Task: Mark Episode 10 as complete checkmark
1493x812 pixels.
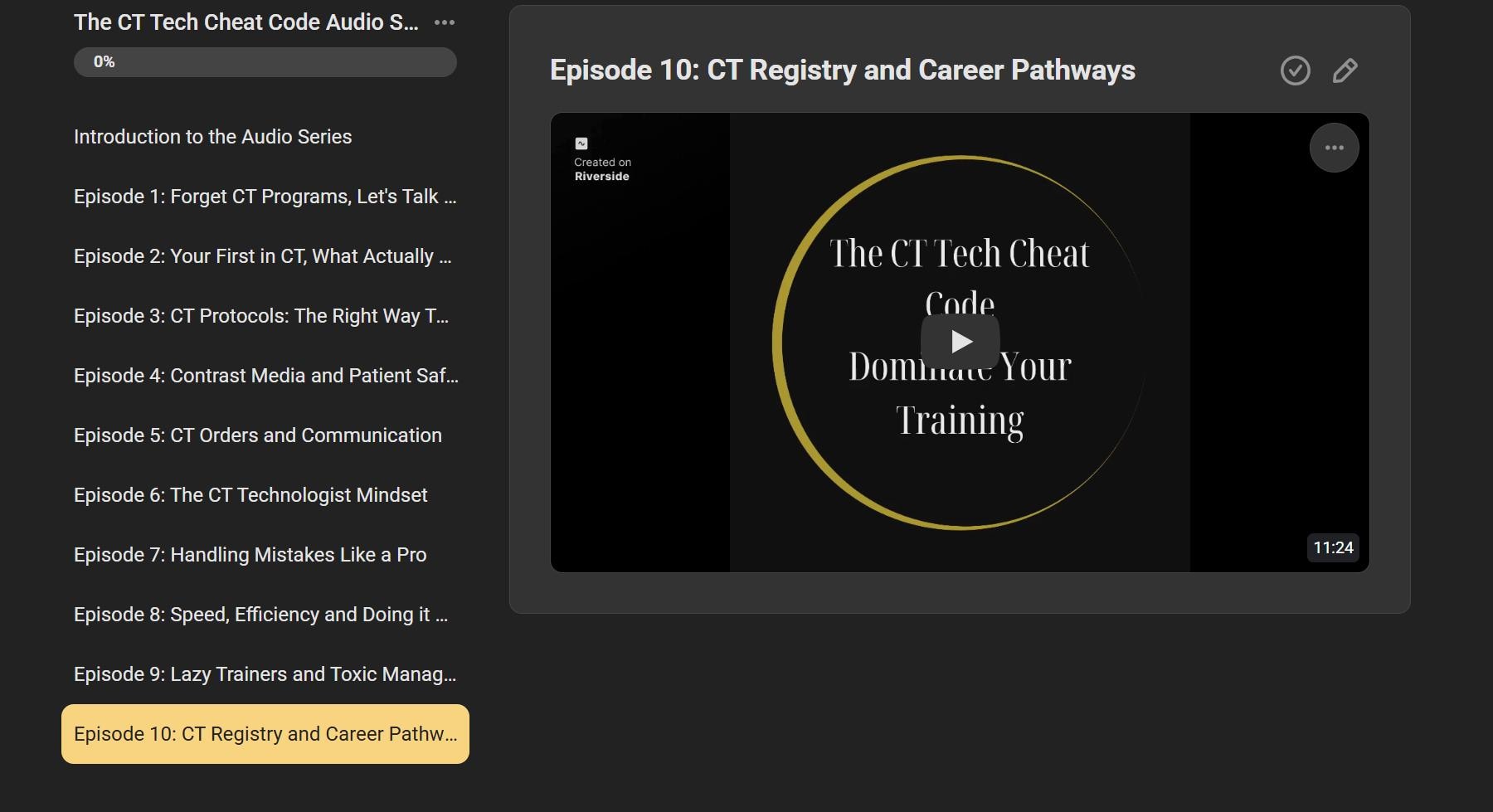Action: tap(1295, 71)
